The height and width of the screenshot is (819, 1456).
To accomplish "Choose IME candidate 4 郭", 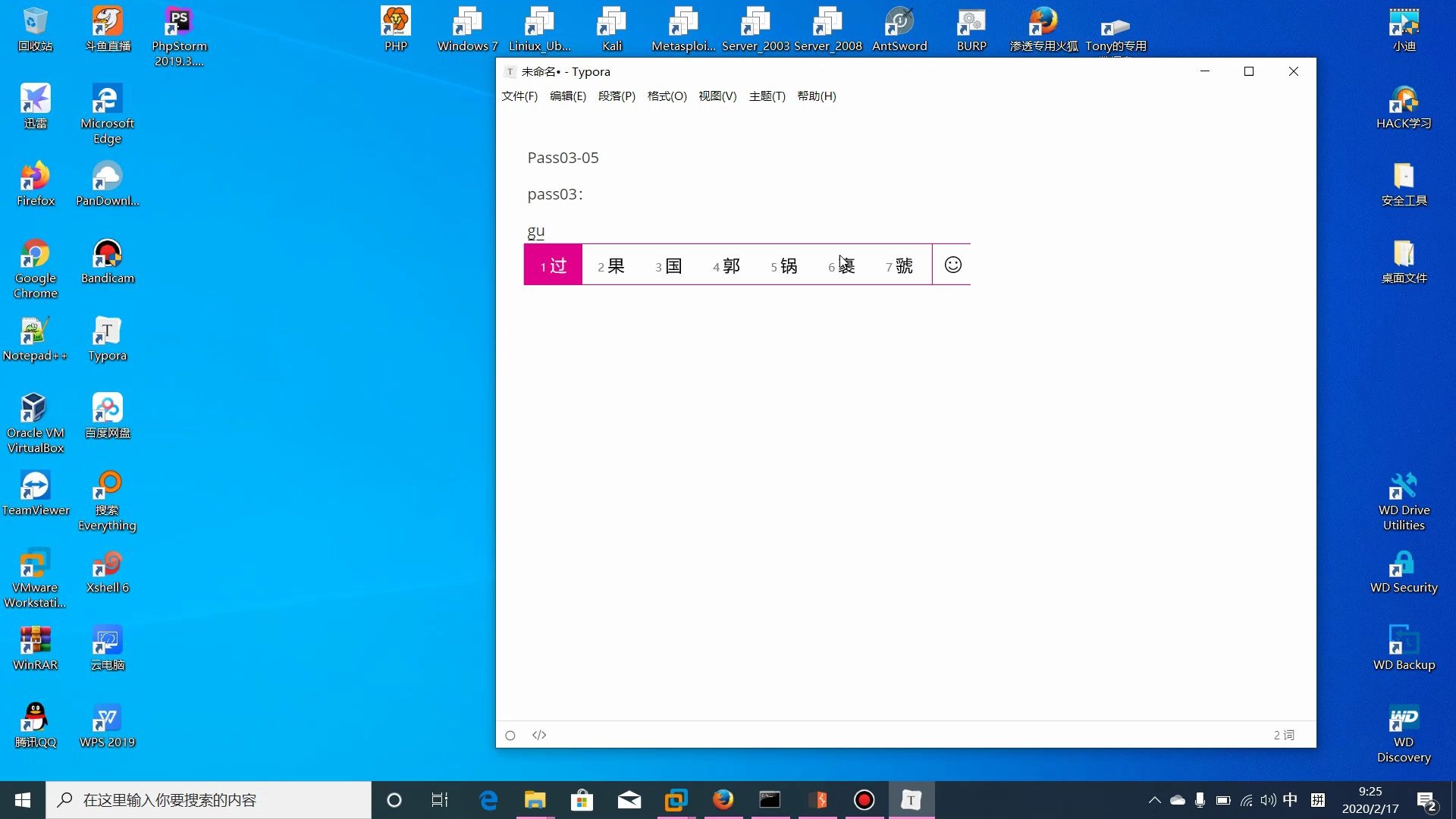I will pos(726,265).
